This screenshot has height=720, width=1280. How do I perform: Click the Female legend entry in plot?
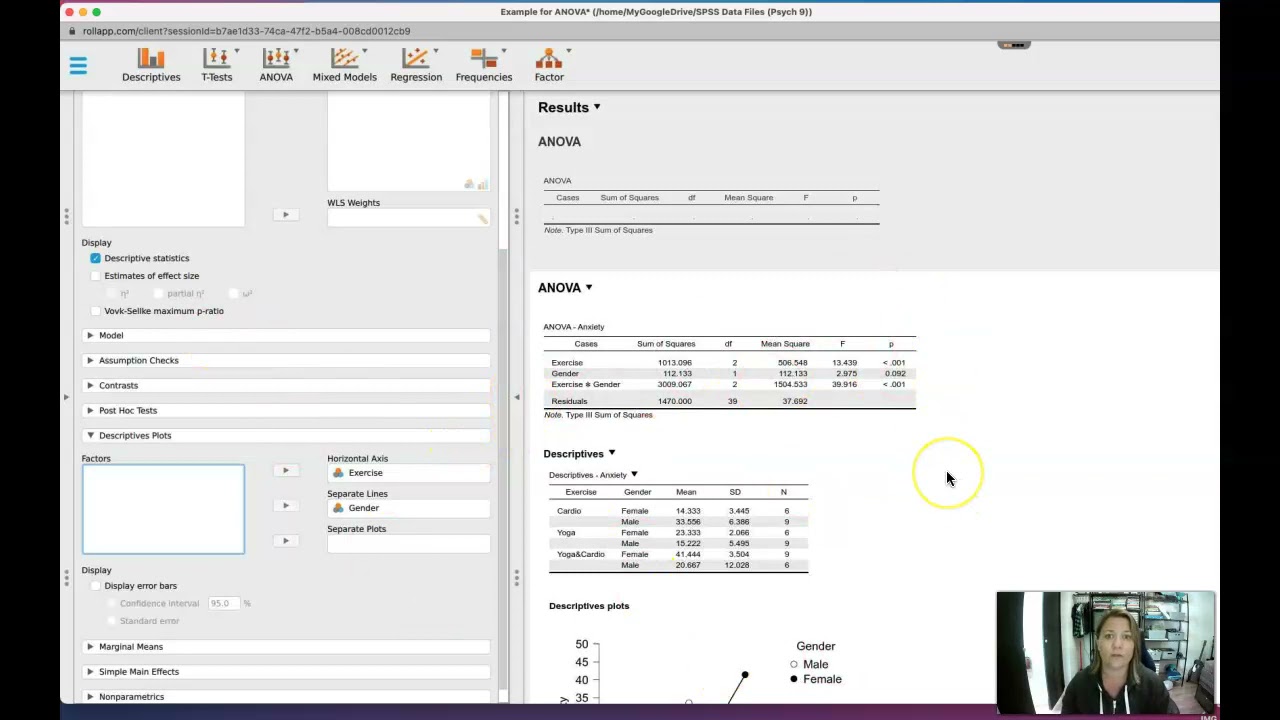(815, 679)
